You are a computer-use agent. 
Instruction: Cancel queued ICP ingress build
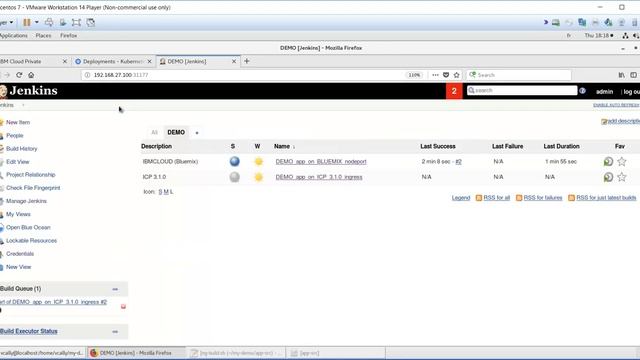click(x=123, y=307)
